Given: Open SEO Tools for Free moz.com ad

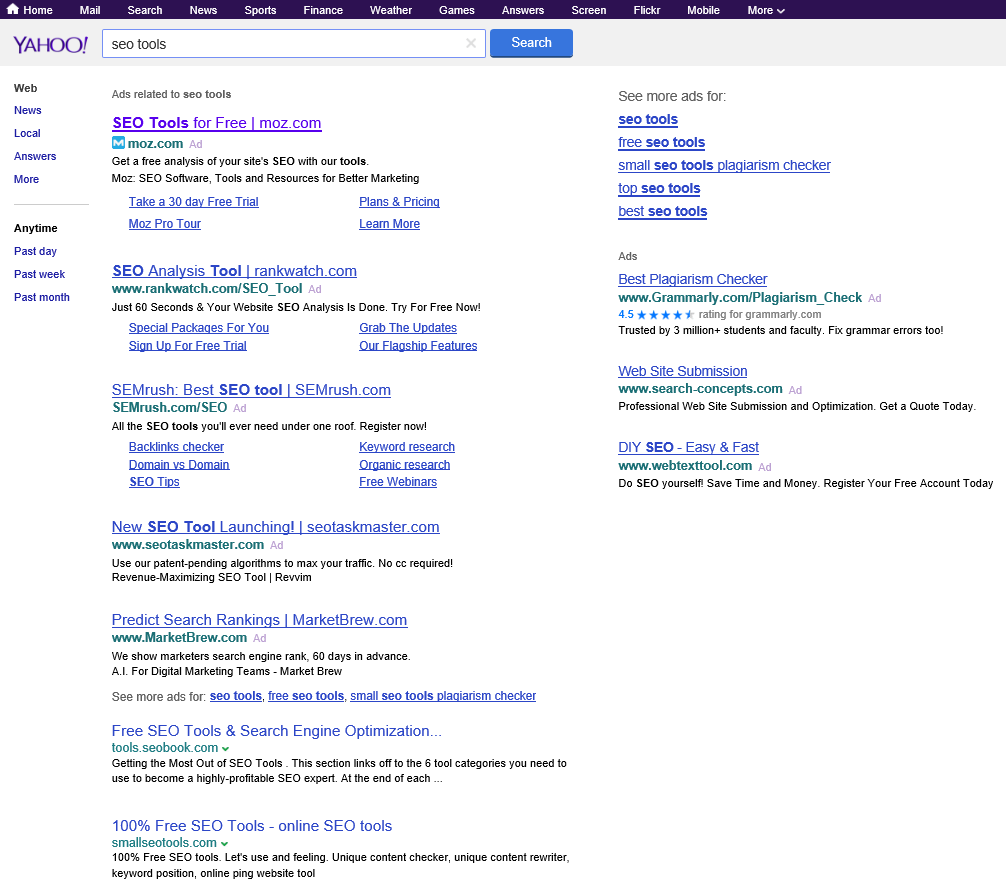Looking at the screenshot, I should [x=216, y=123].
